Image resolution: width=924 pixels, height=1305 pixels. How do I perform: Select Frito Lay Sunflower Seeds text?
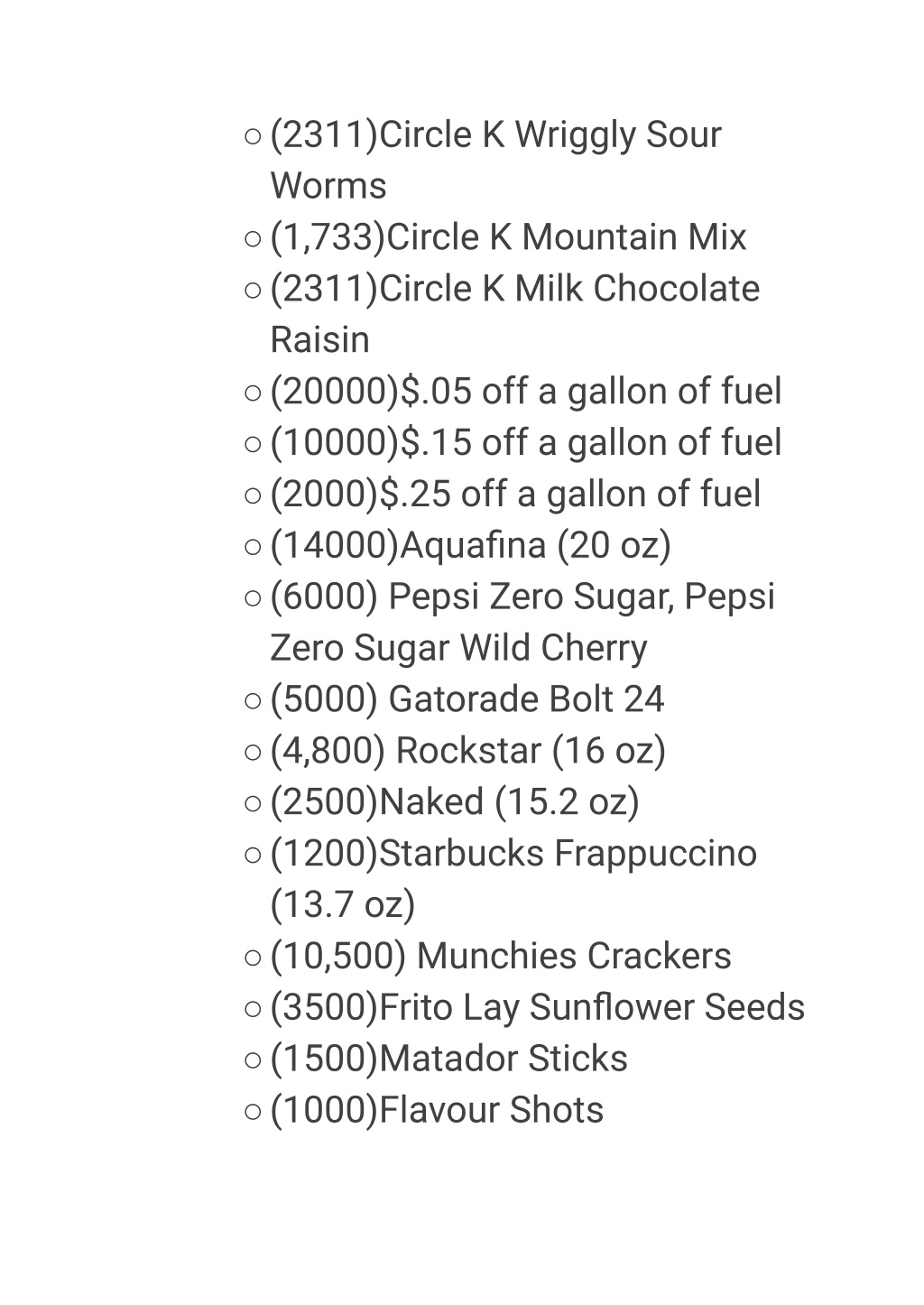click(537, 1008)
